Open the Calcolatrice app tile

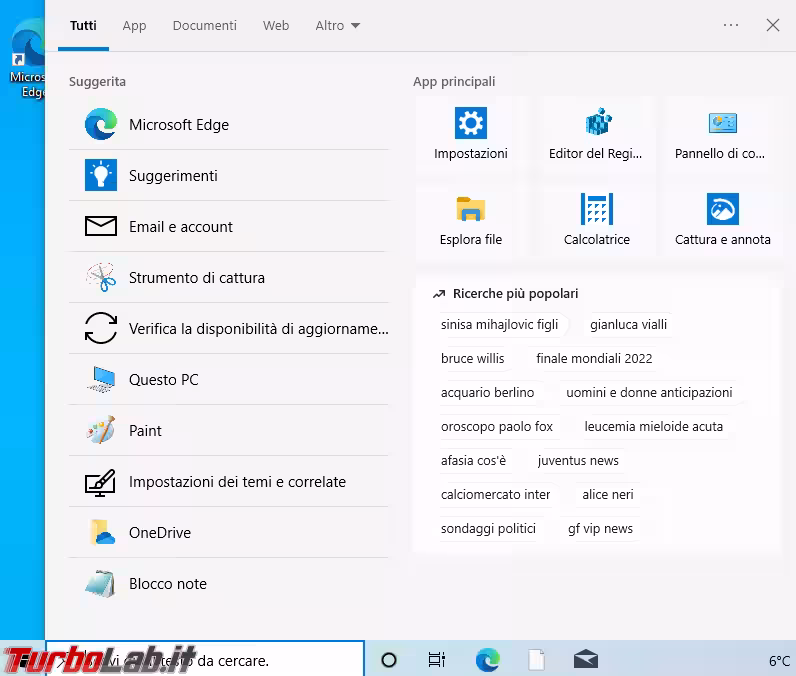pyautogui.click(x=596, y=221)
